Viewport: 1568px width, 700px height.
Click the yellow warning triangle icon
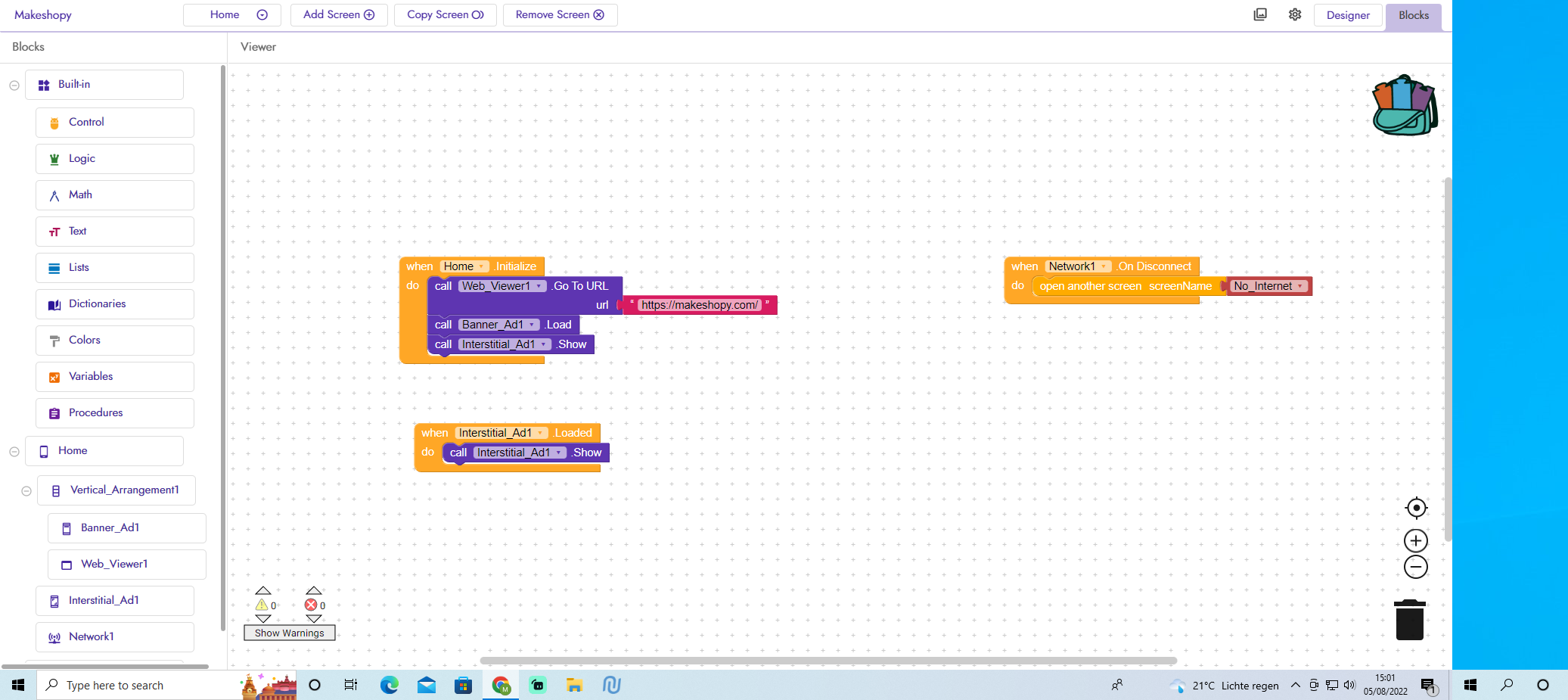click(262, 605)
